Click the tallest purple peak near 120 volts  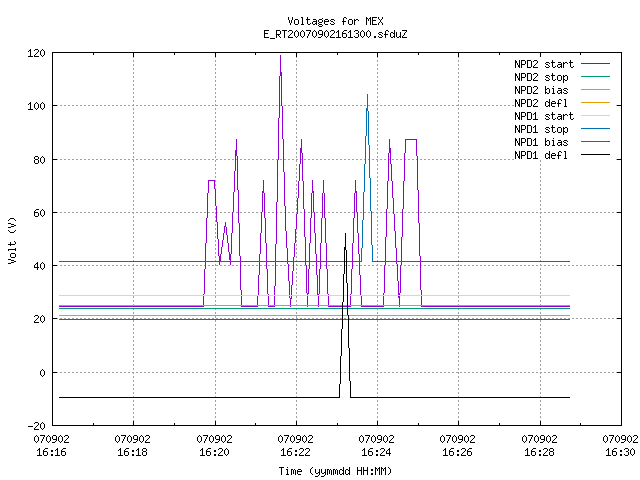pos(280,57)
